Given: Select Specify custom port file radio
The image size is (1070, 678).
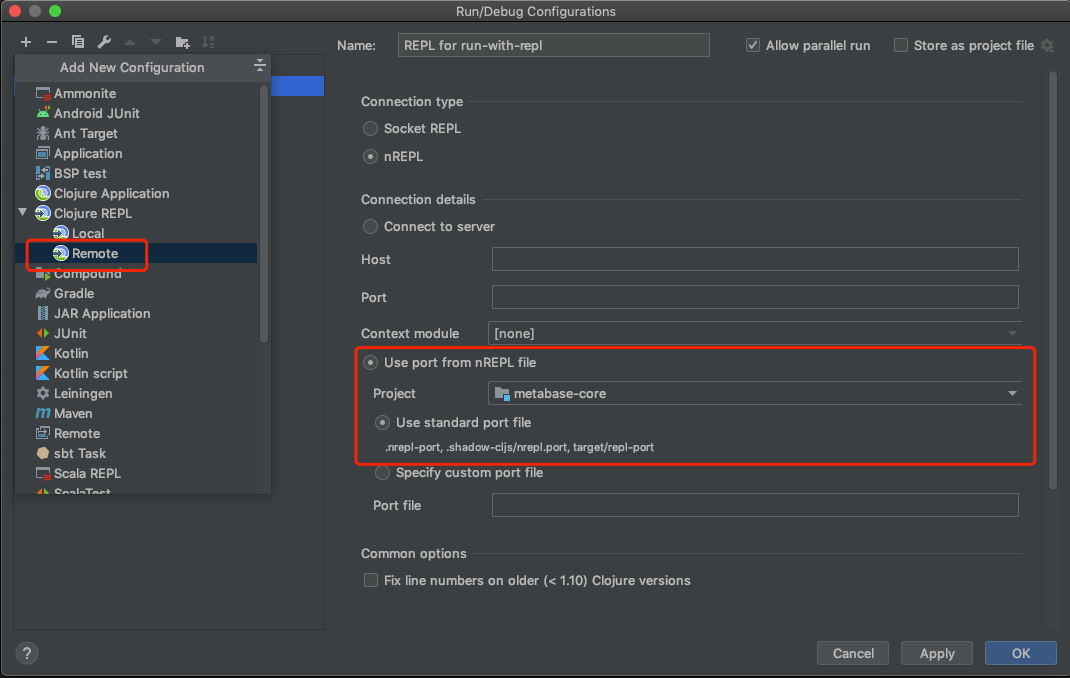Looking at the screenshot, I should pos(382,473).
